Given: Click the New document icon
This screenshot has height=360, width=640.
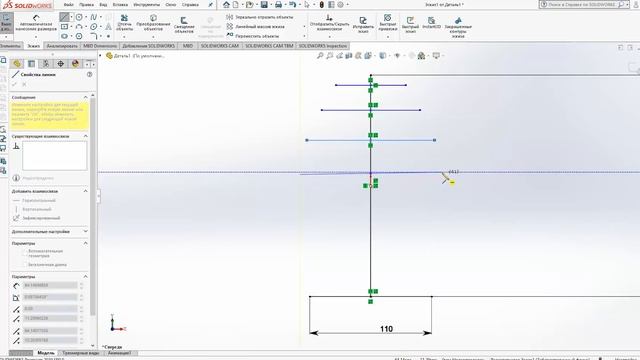Looking at the screenshot, I should [236, 5].
